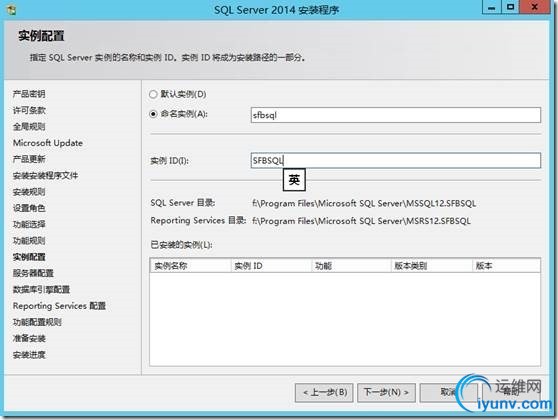Click the 已安装的实例(L) list label
The width and height of the screenshot is (558, 420).
click(181, 245)
